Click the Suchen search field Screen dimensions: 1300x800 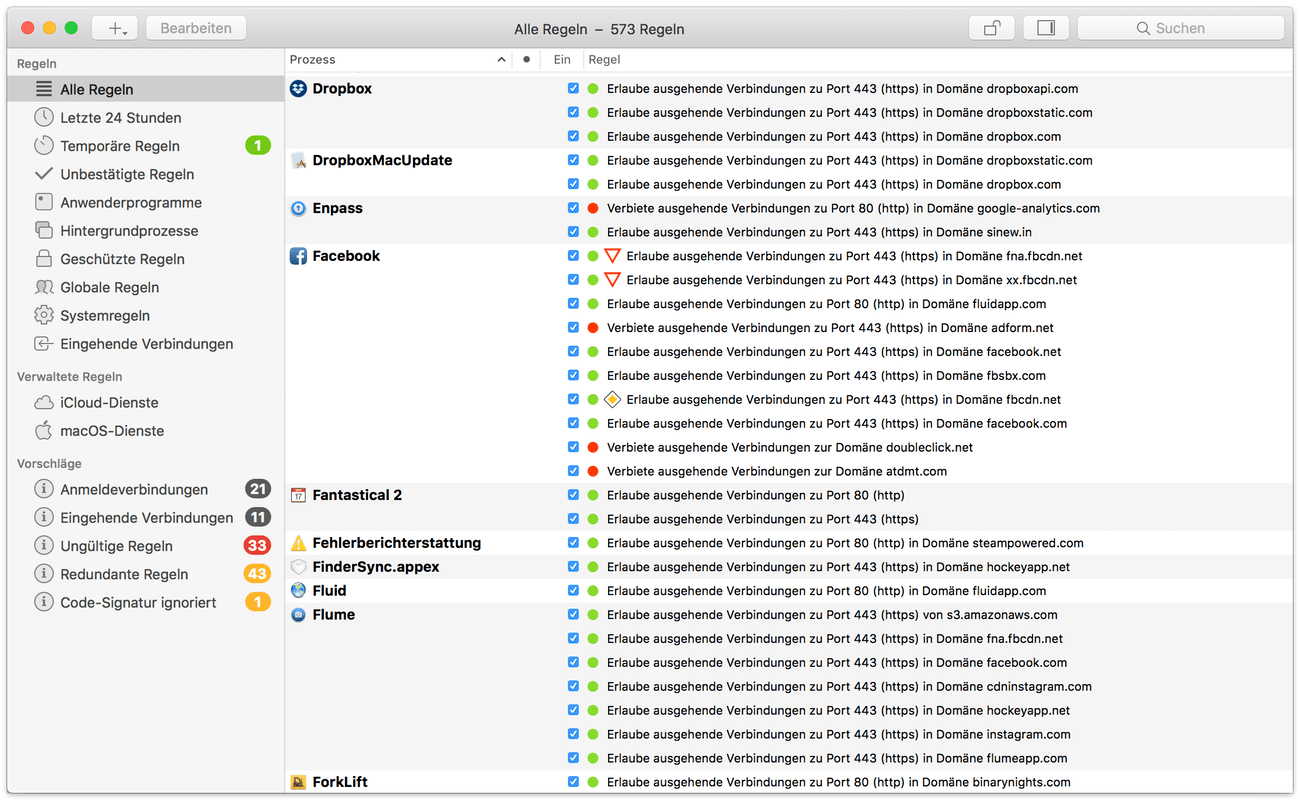click(1180, 28)
